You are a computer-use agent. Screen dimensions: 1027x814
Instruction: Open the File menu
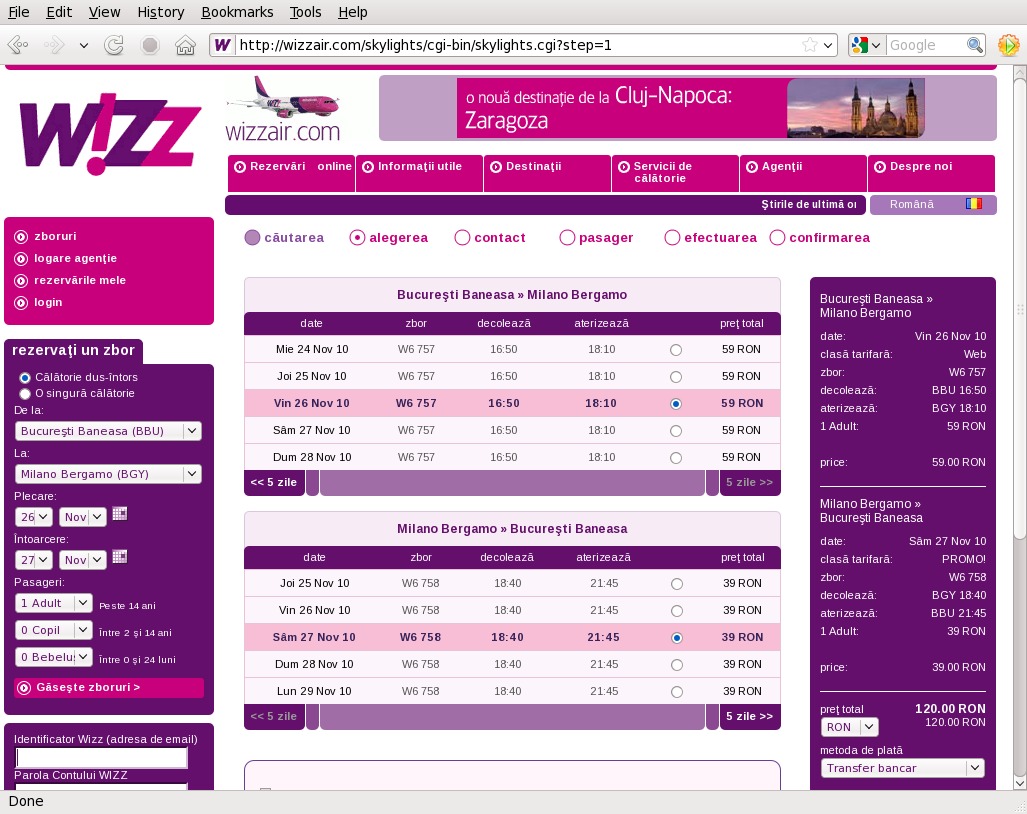point(18,12)
